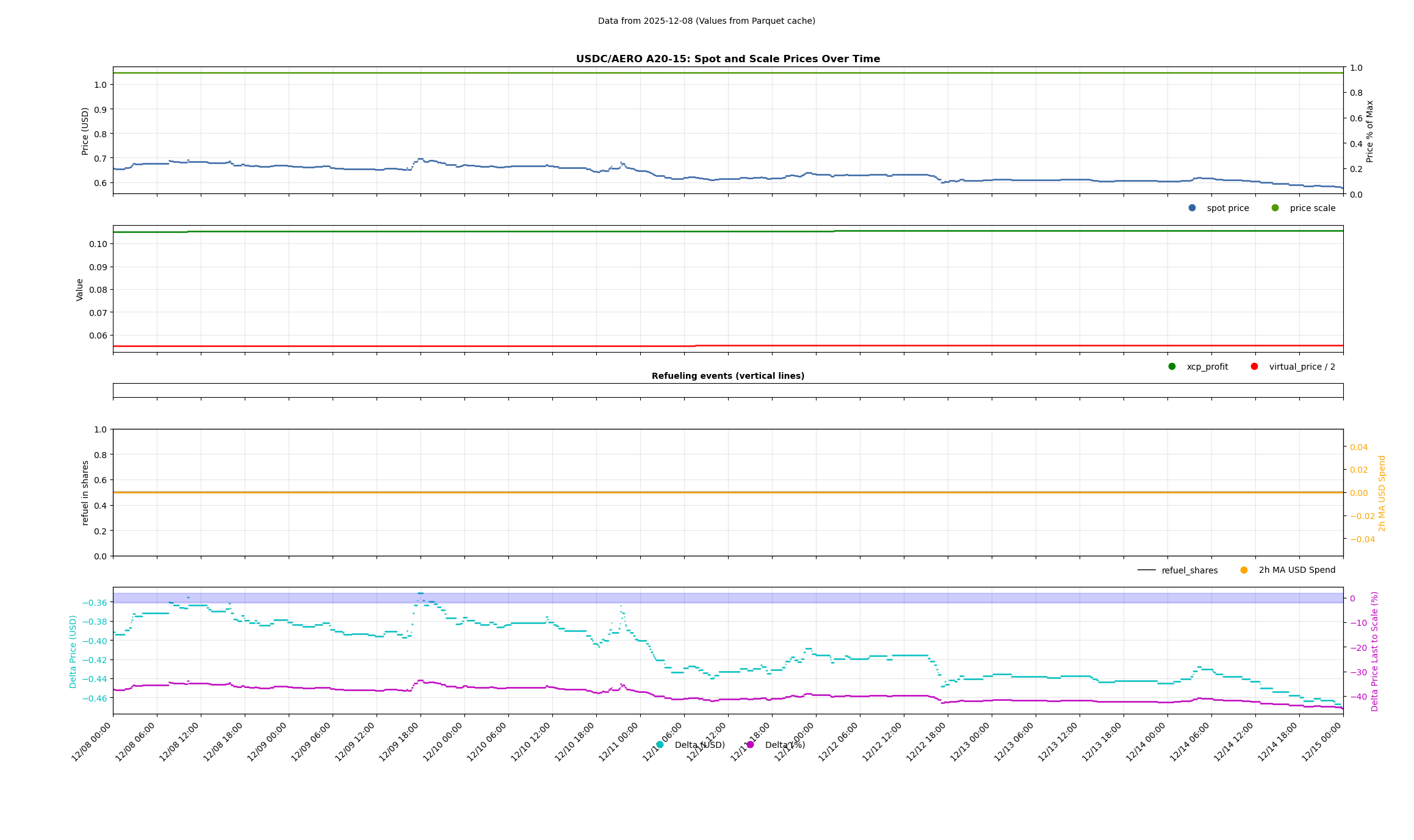Image resolution: width=1414 pixels, height=840 pixels.
Task: Click the green price scale legend marker
Action: 1275,208
